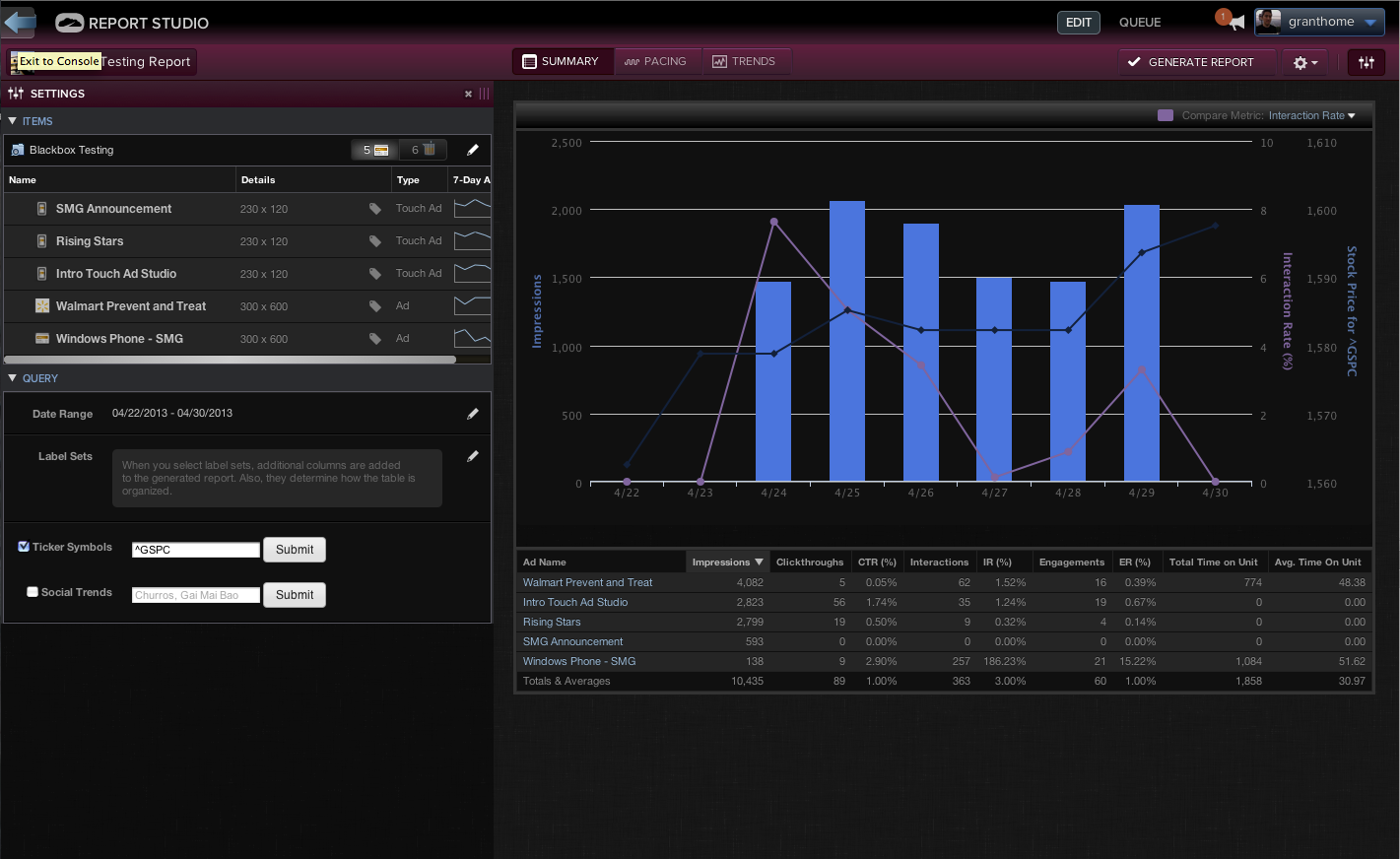The width and height of the screenshot is (1400, 859).
Task: Click the back arrow icon
Action: [20, 22]
